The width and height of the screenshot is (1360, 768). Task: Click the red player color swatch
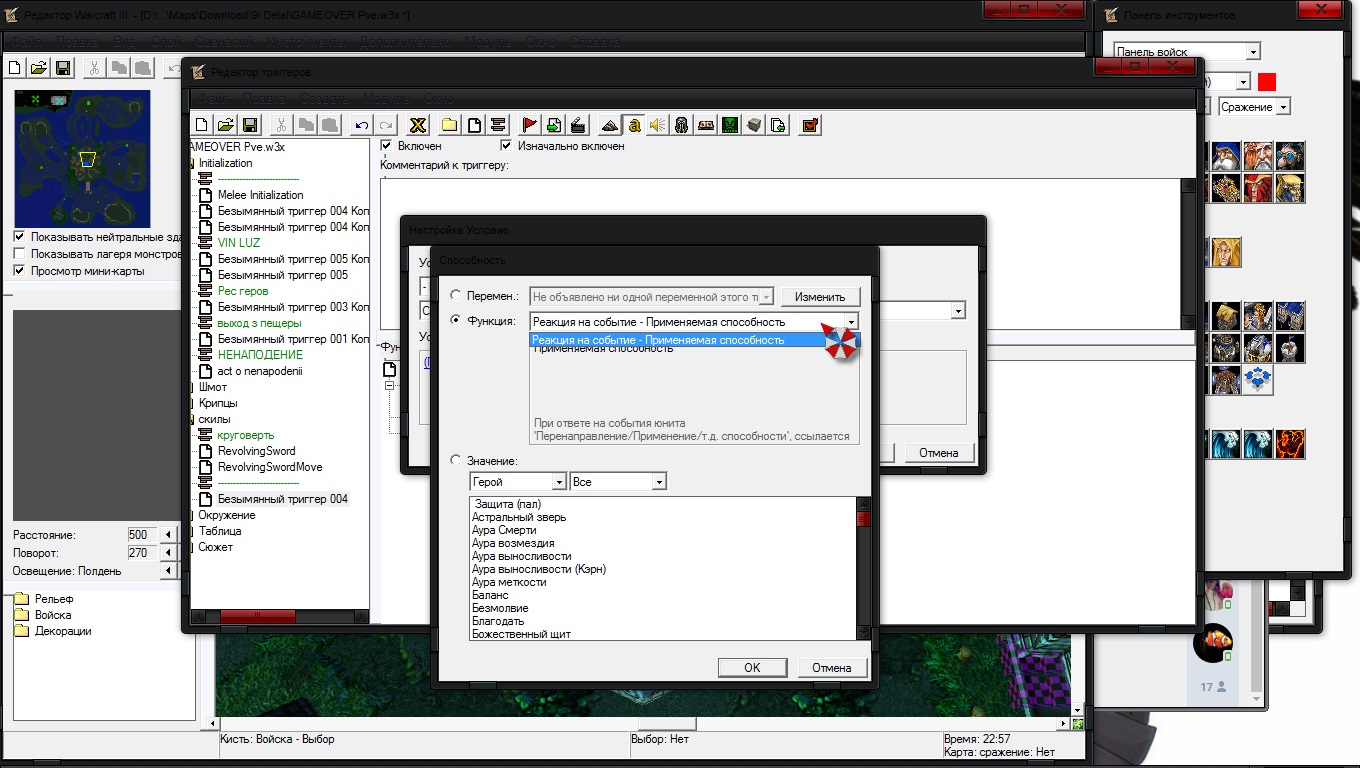coord(1267,82)
